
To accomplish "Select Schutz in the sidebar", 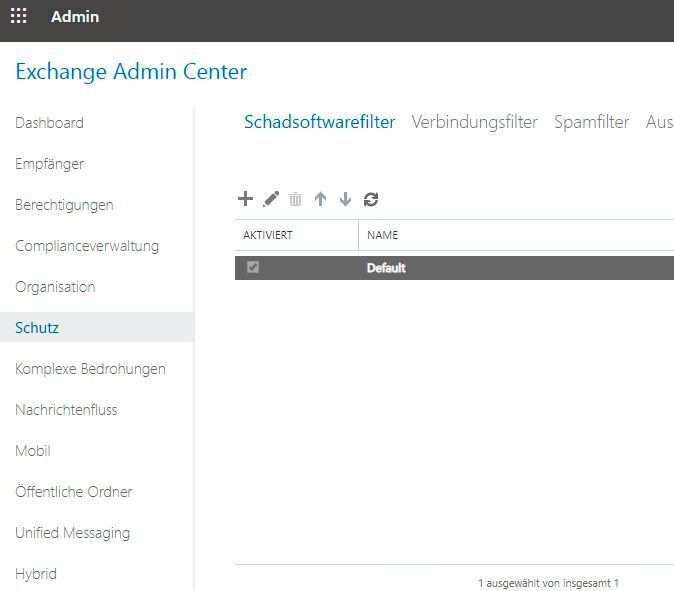I will coord(97,328).
